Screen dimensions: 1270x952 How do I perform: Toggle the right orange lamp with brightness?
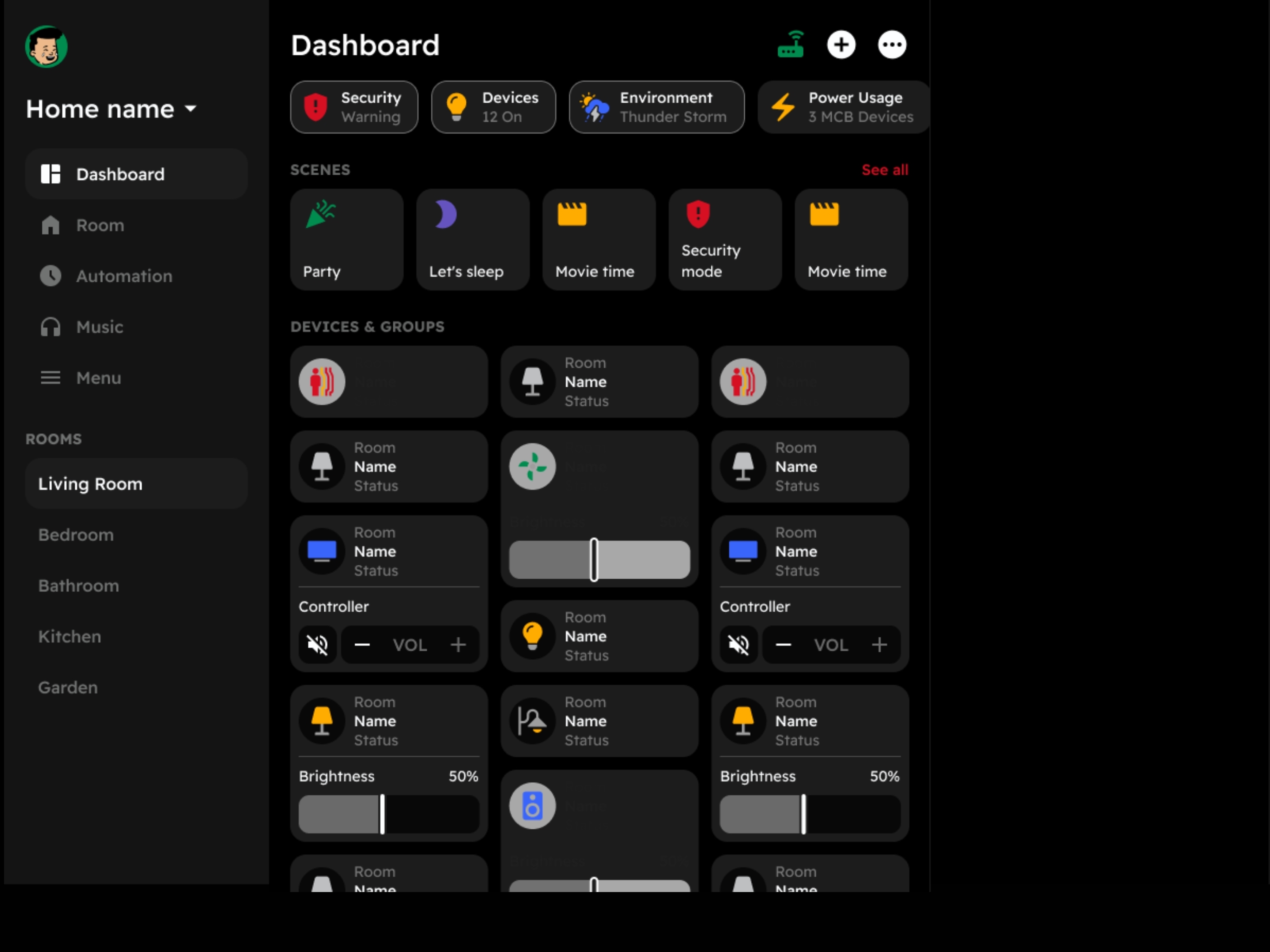click(x=743, y=721)
